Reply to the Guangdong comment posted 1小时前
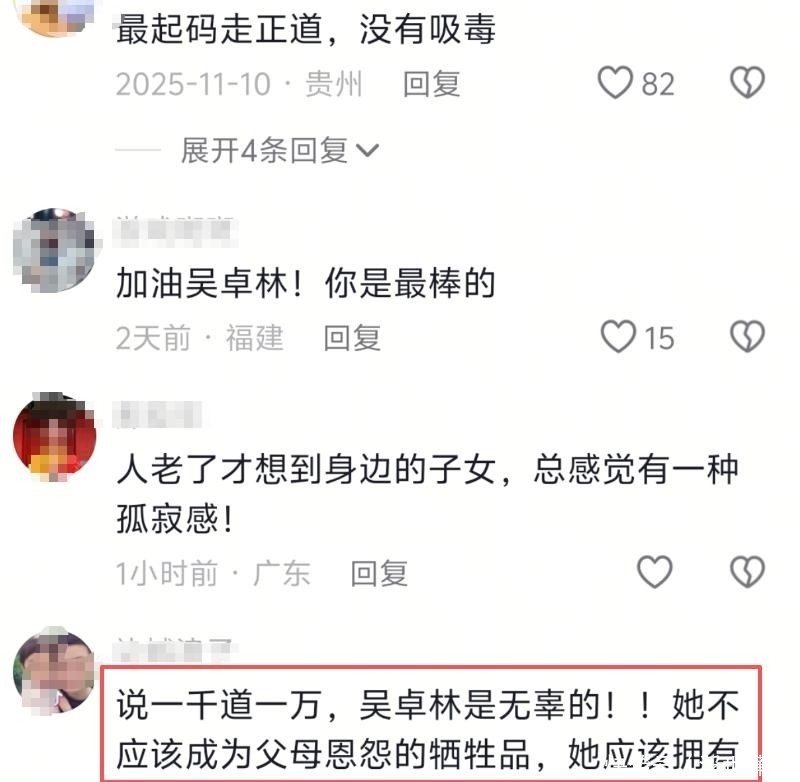Screen dimensions: 800x782 pyautogui.click(x=379, y=573)
